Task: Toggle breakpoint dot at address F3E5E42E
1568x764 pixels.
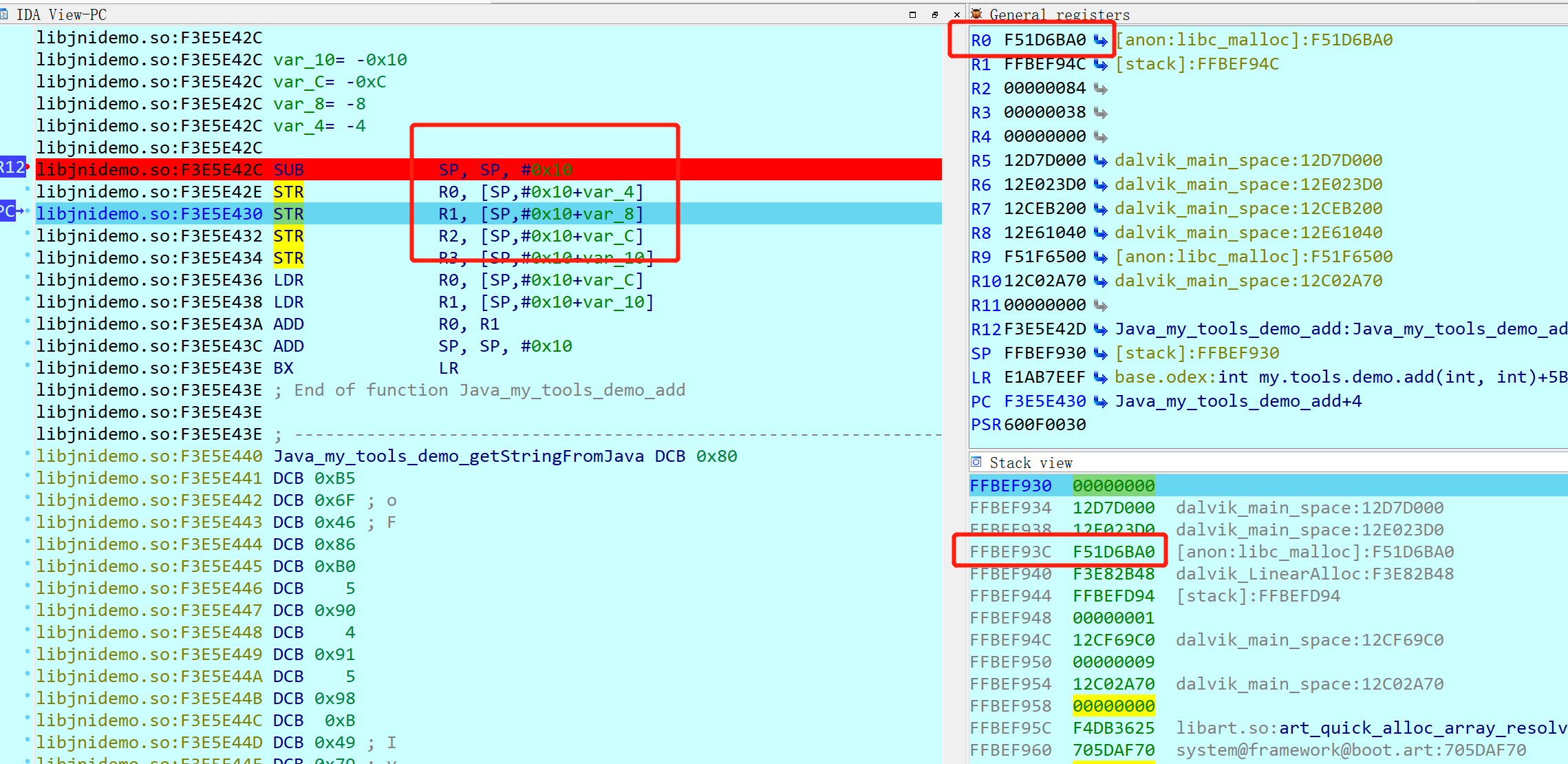Action: tap(28, 188)
